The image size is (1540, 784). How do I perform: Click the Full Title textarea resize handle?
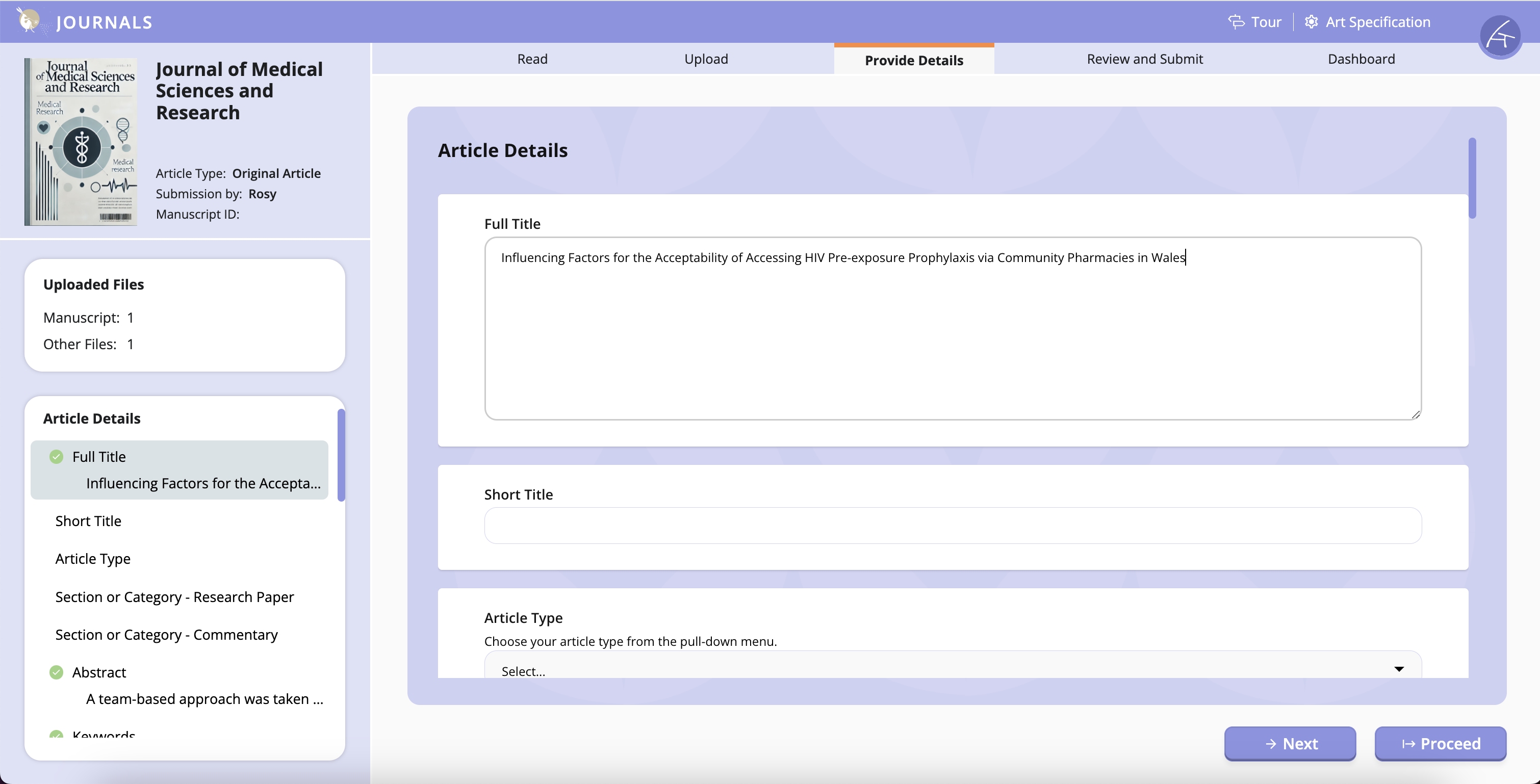point(1416,414)
